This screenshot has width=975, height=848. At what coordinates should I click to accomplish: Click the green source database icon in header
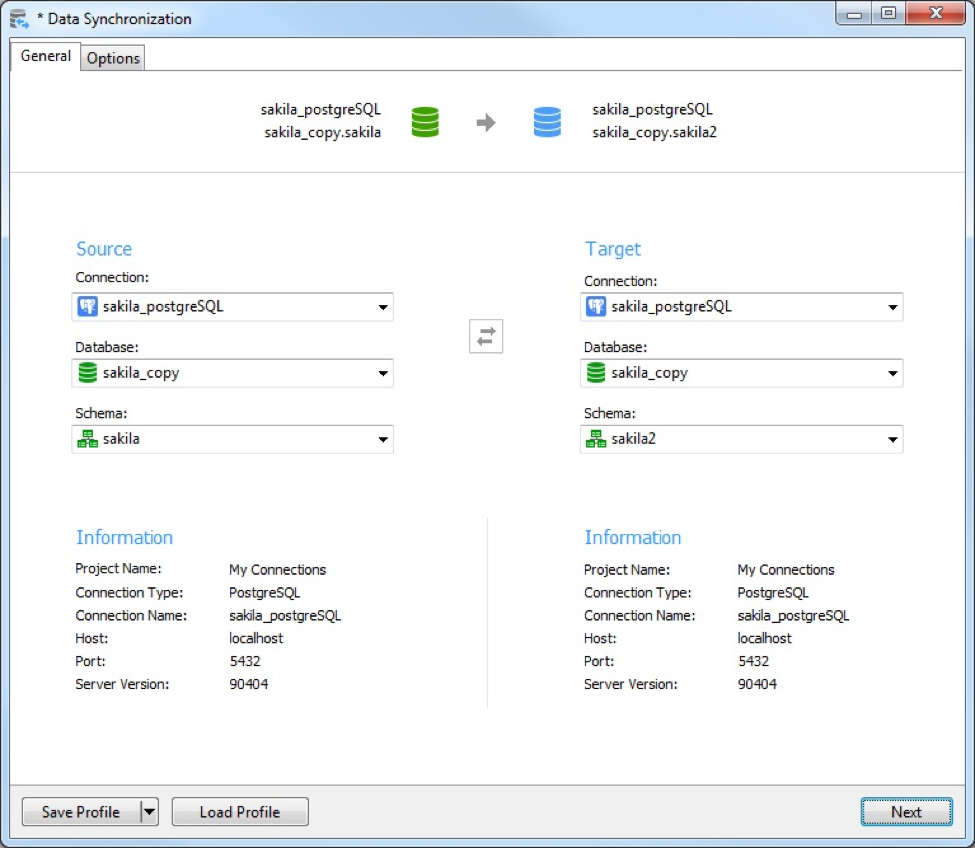425,122
